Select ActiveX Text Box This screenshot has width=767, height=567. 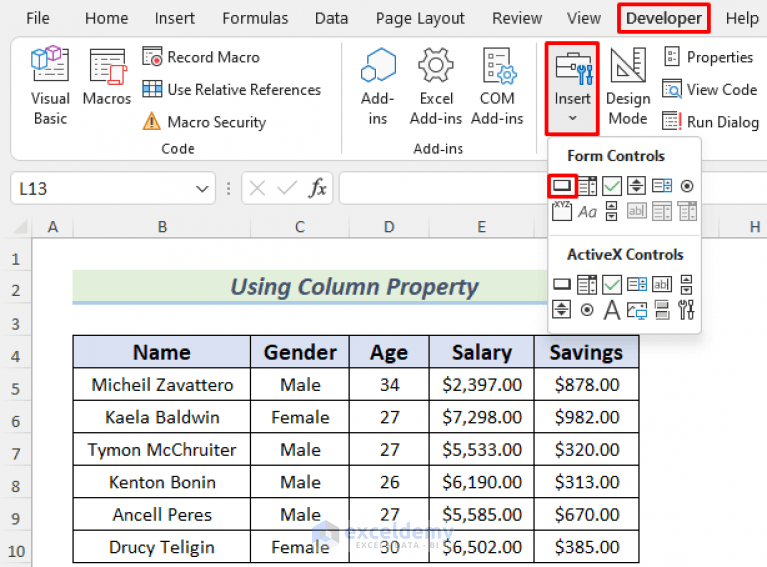click(x=662, y=284)
